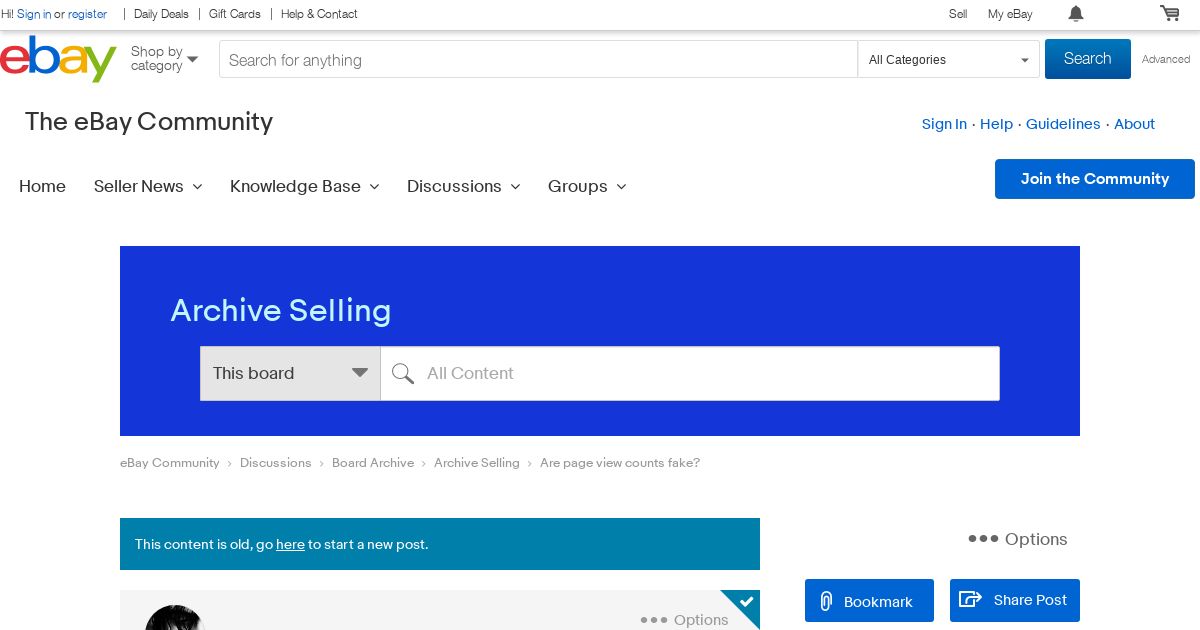Open the All Categories dropdown
The image size is (1200, 630).
click(x=949, y=60)
